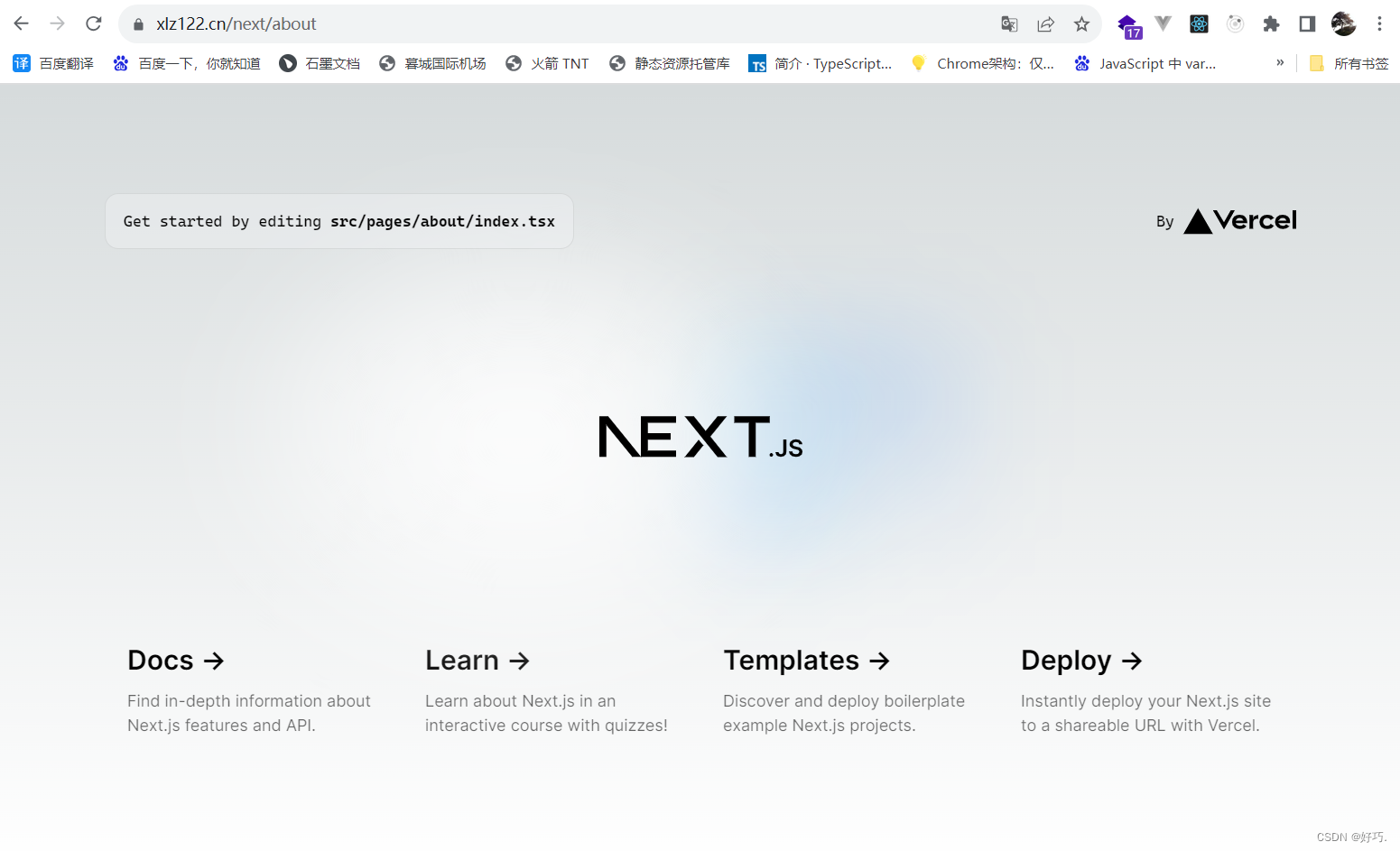Click the site lock icon
The image size is (1400, 851).
[x=138, y=24]
